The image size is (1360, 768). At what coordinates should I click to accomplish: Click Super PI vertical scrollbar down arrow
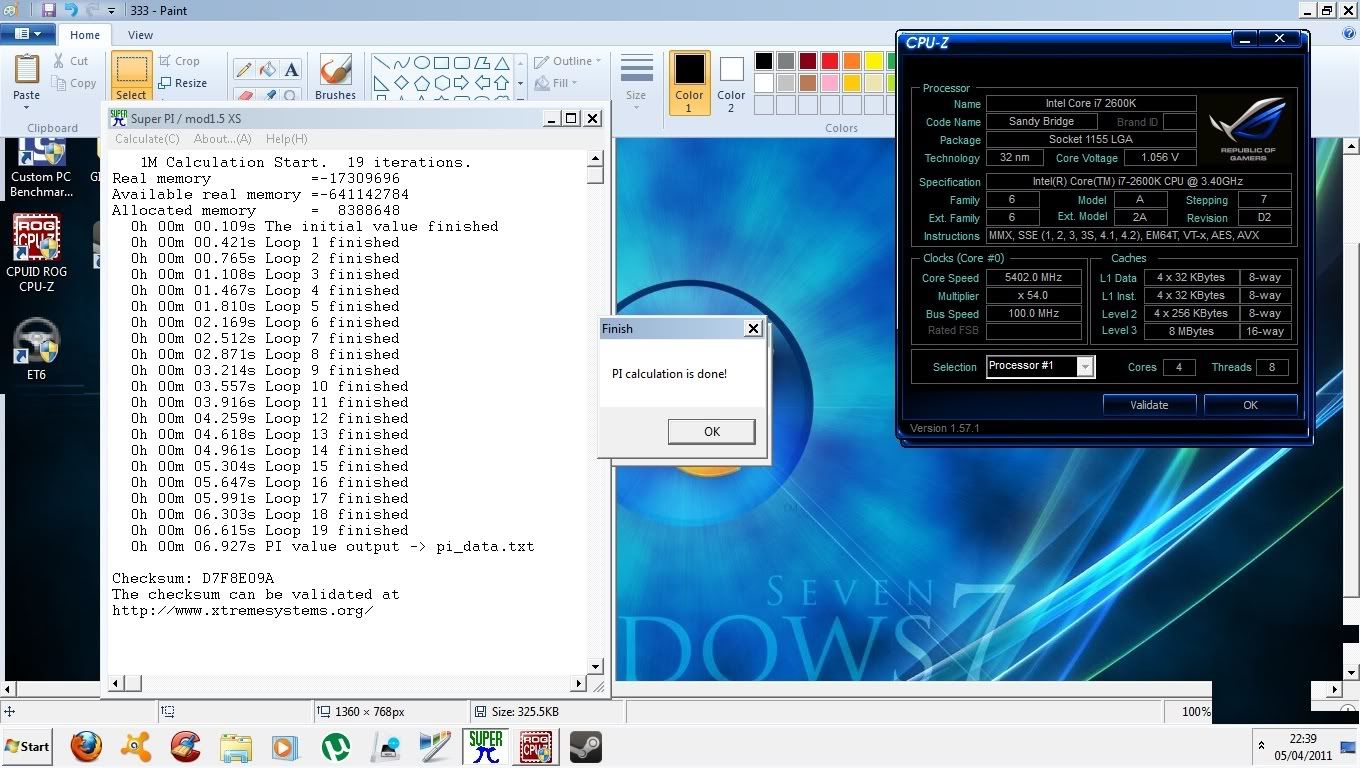(x=595, y=666)
